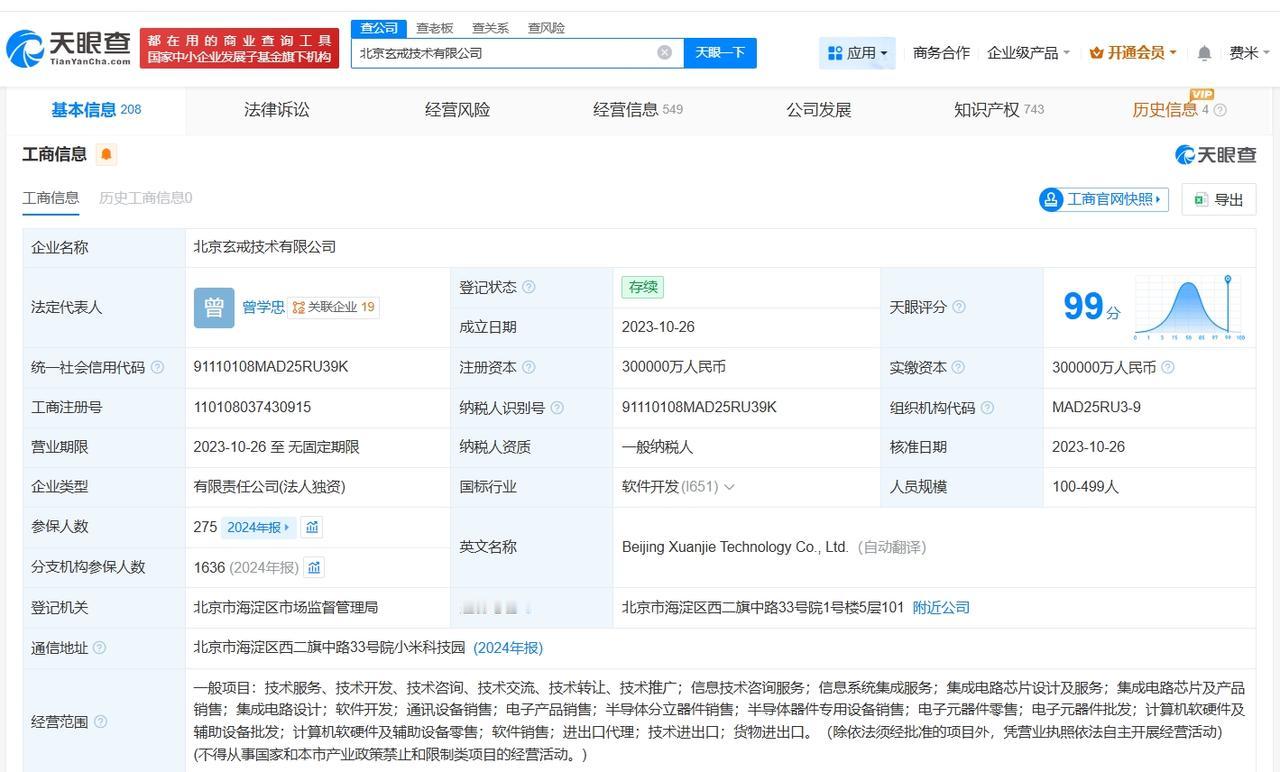Screen dimensions: 1280x772
Task: Expand the 应用 dropdown menu
Action: point(857,53)
